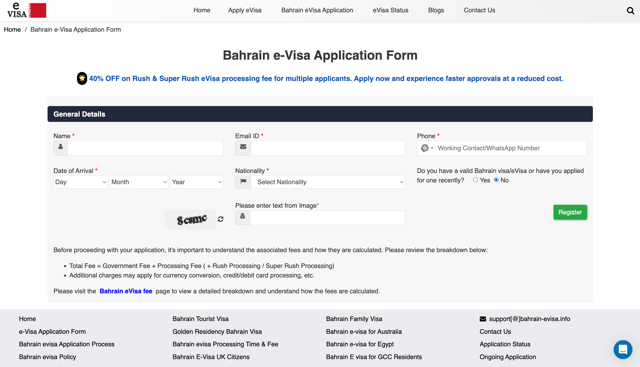Click the support email address in footer
The width and height of the screenshot is (640, 367).
click(x=529, y=319)
